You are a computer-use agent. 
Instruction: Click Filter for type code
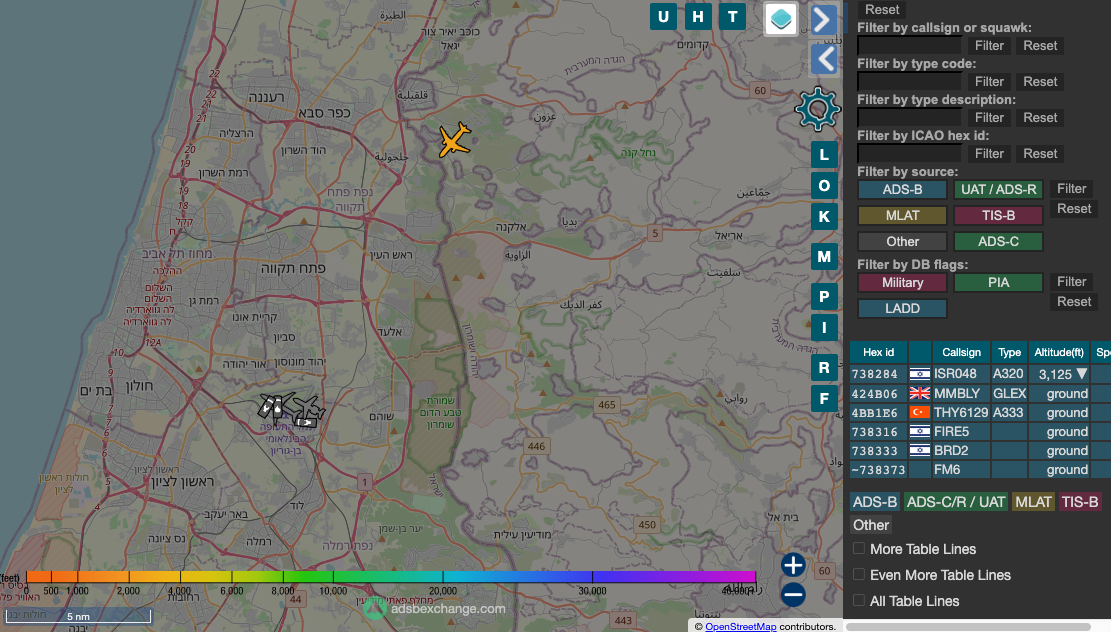[x=989, y=81]
